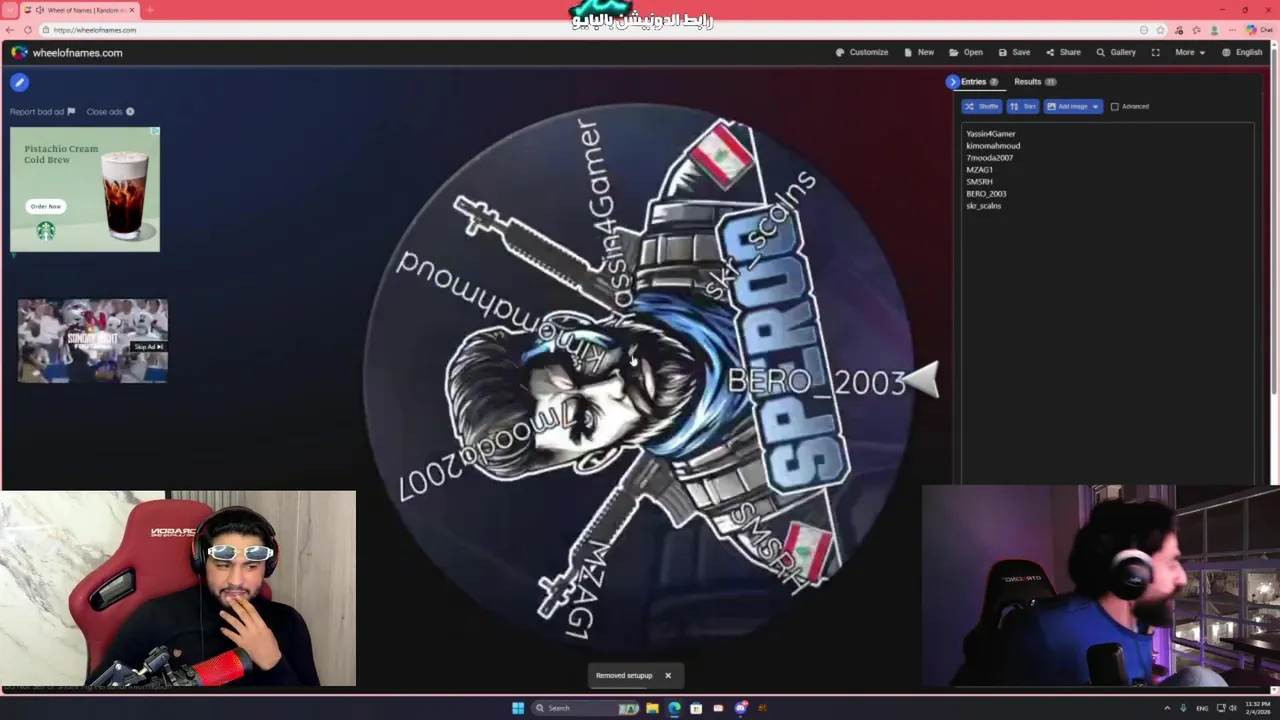Click Close ads link
This screenshot has width=1280, height=720.
tap(110, 112)
